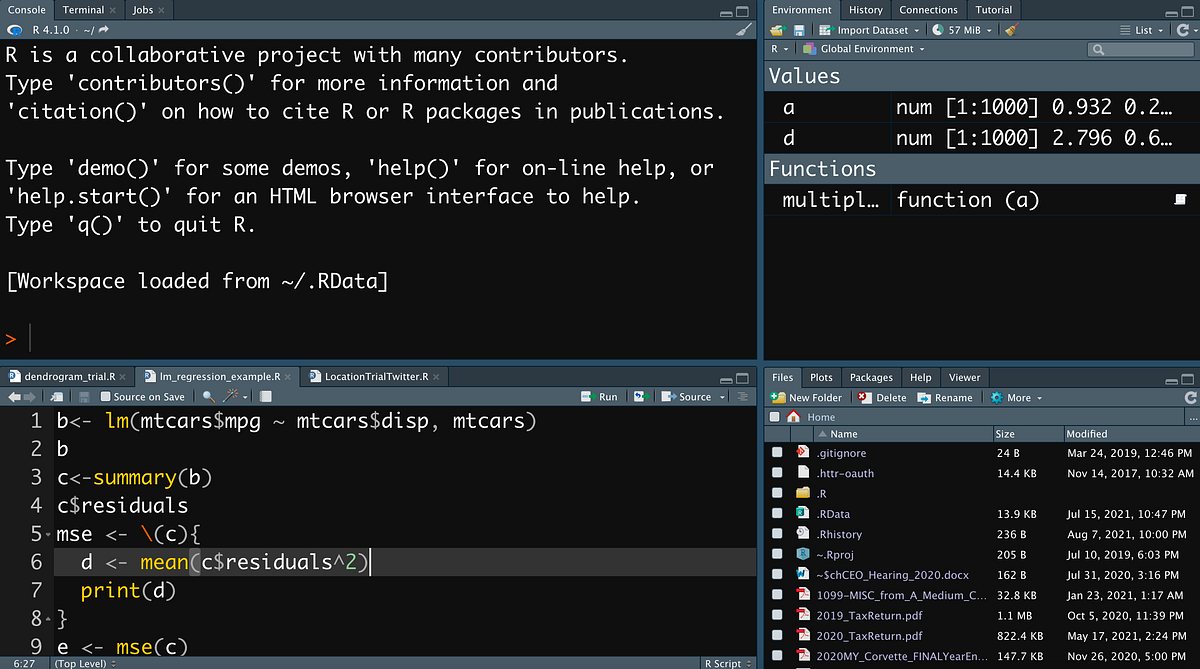The width and height of the screenshot is (1200, 669).
Task: Save the workspace using the disk icon
Action: tap(797, 30)
